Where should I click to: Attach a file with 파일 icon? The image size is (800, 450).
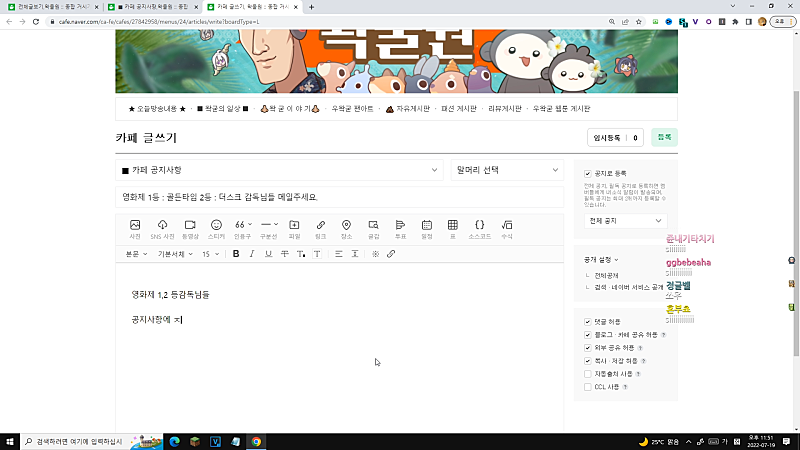(x=294, y=229)
